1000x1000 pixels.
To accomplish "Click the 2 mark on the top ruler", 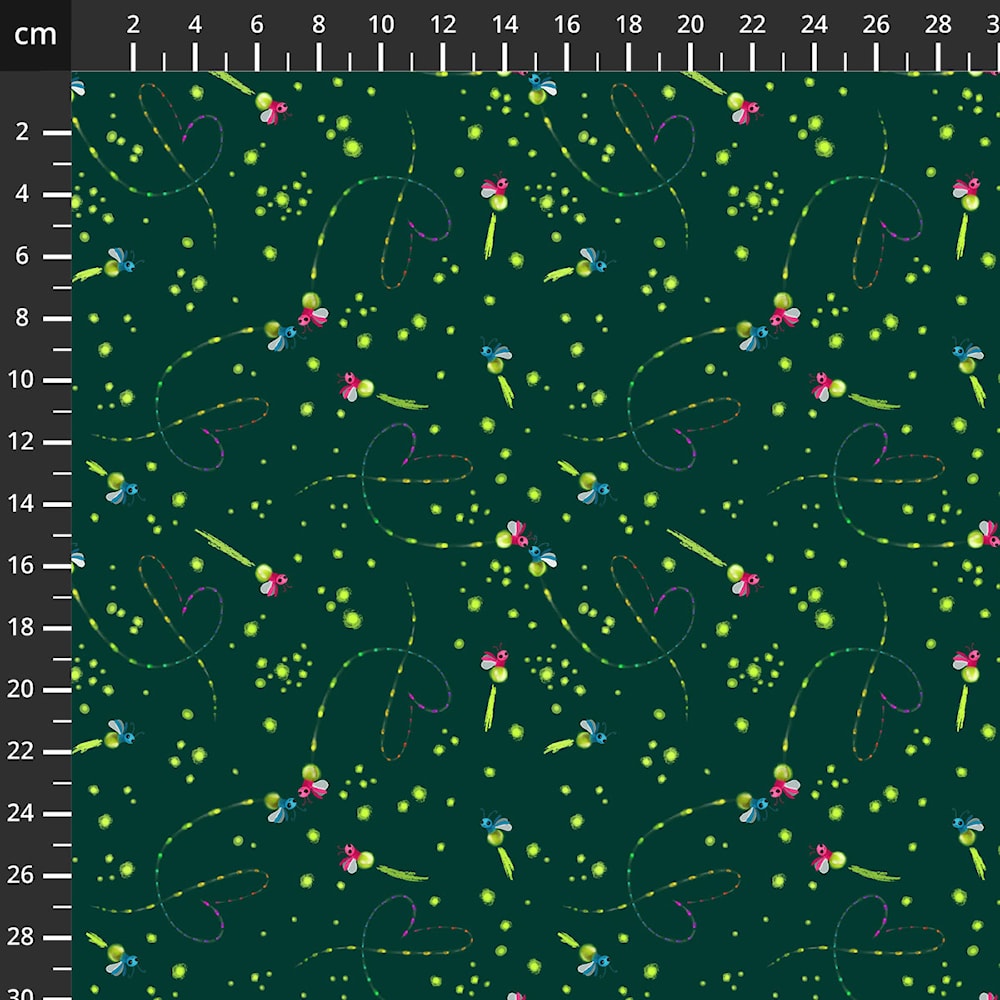I will (133, 26).
